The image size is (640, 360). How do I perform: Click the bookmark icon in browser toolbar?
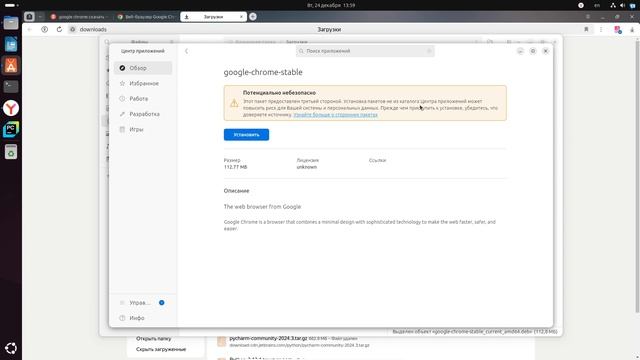(586, 29)
